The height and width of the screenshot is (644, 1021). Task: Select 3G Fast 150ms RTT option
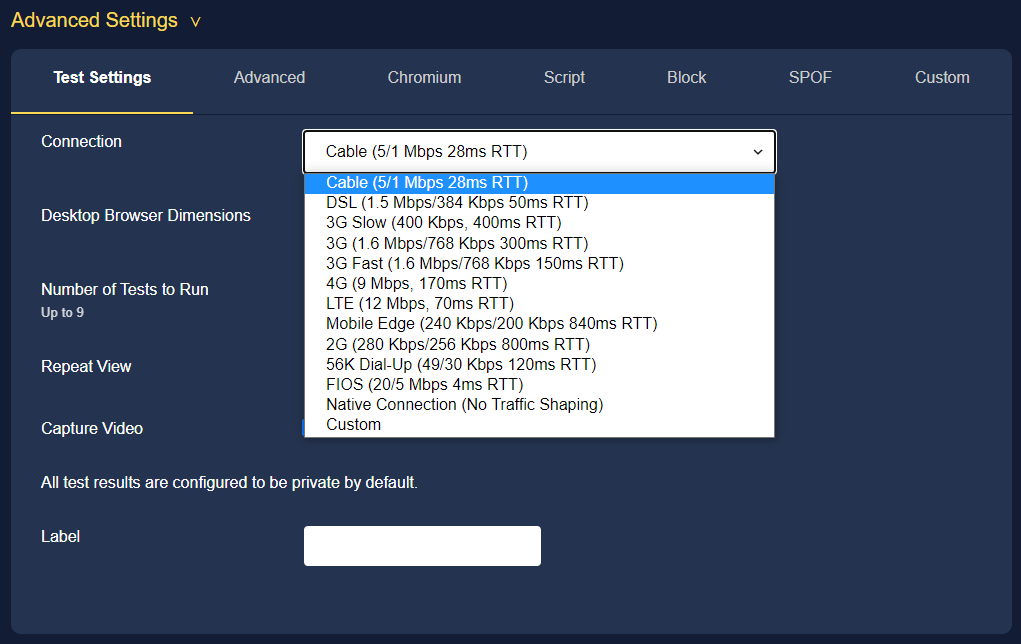(x=474, y=263)
